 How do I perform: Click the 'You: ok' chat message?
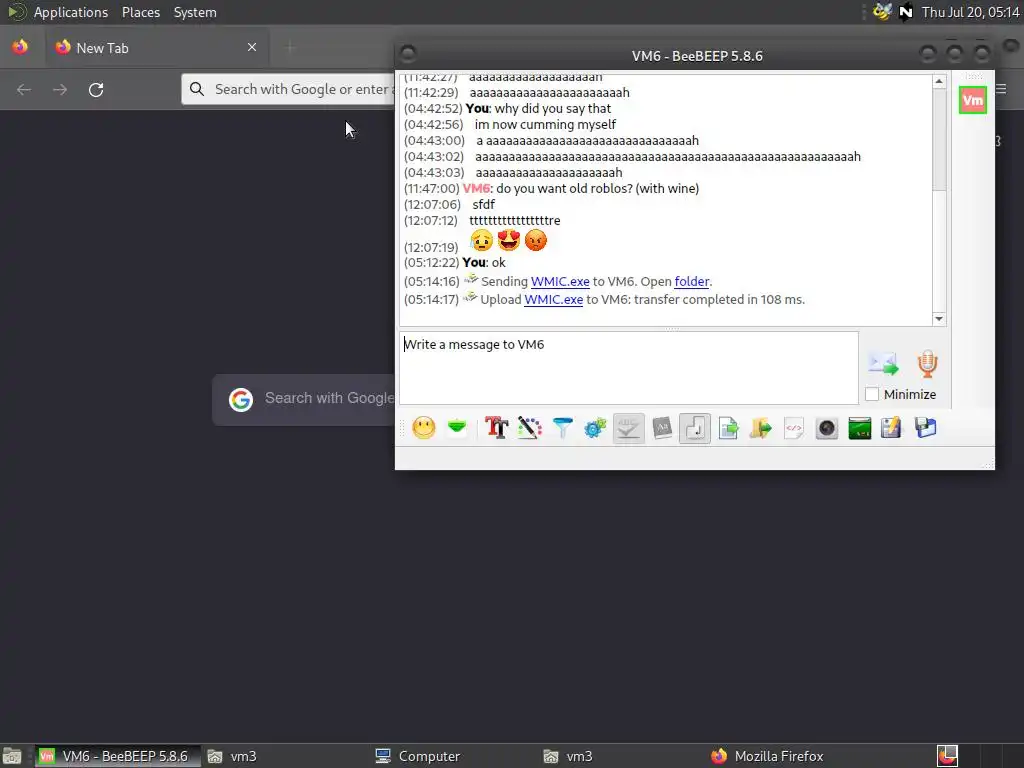click(x=483, y=263)
